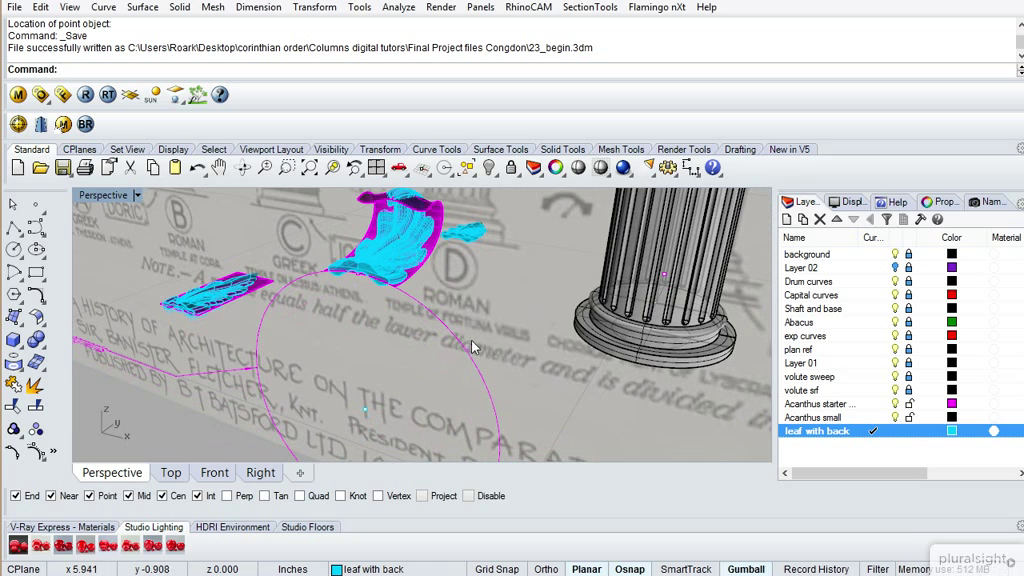Select the Rectangle tool in left toolbar
This screenshot has height=576, width=1024.
tap(36, 272)
